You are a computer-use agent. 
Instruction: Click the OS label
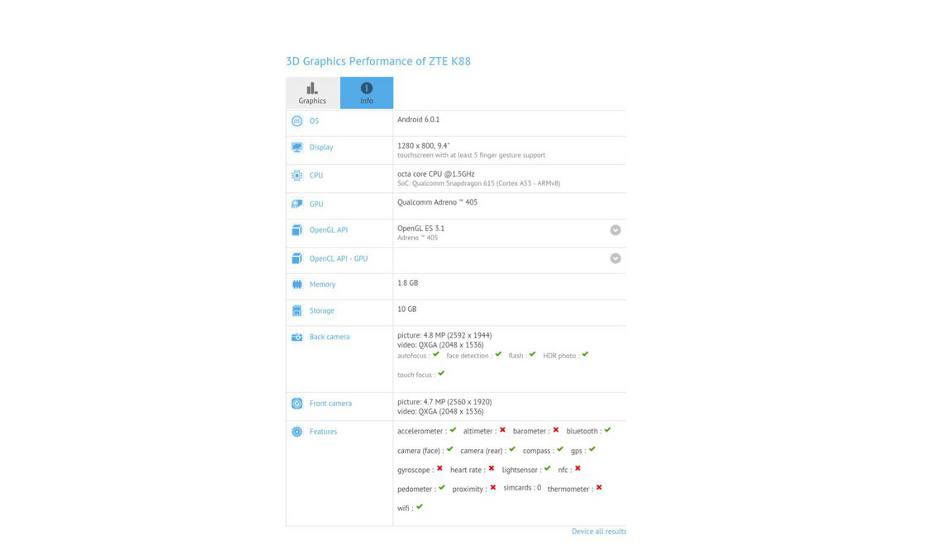pyautogui.click(x=314, y=121)
